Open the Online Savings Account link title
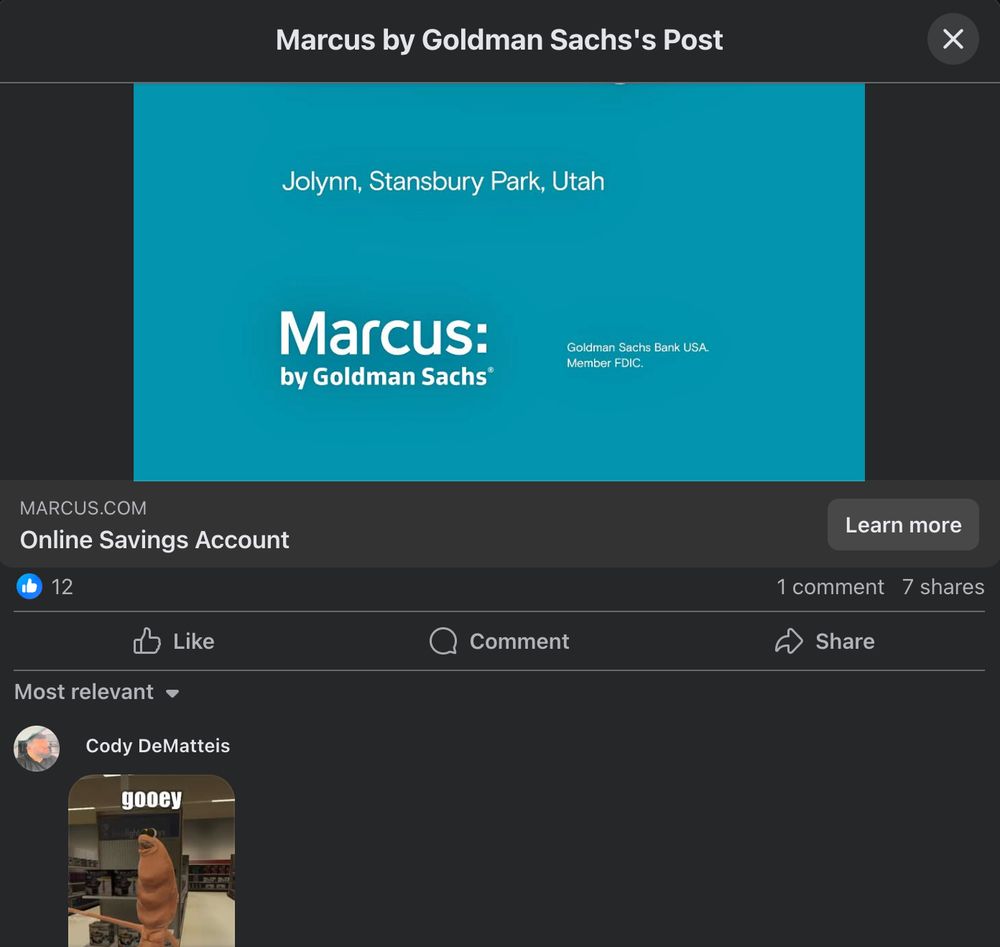Image resolution: width=1000 pixels, height=947 pixels. pyautogui.click(x=154, y=540)
